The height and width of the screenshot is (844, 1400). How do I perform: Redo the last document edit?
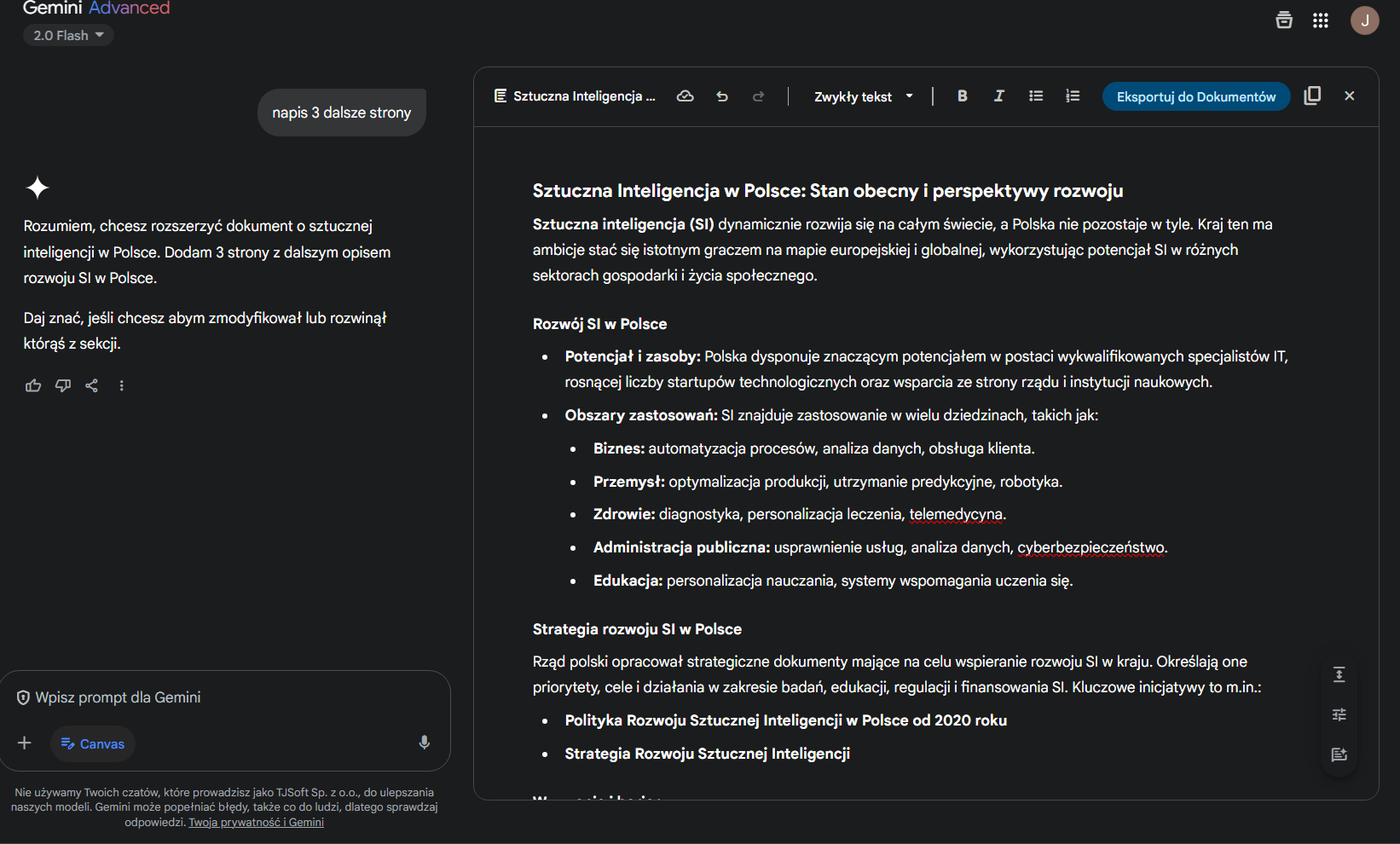[x=759, y=96]
